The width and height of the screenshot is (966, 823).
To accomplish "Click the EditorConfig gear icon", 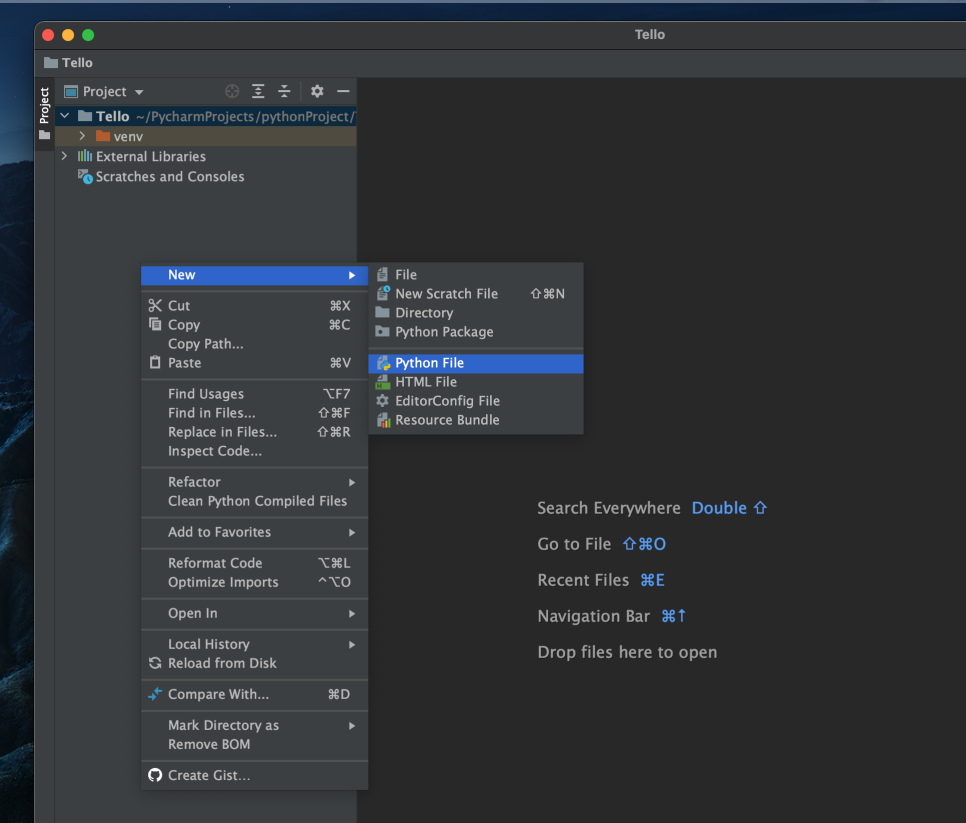I will coord(383,401).
